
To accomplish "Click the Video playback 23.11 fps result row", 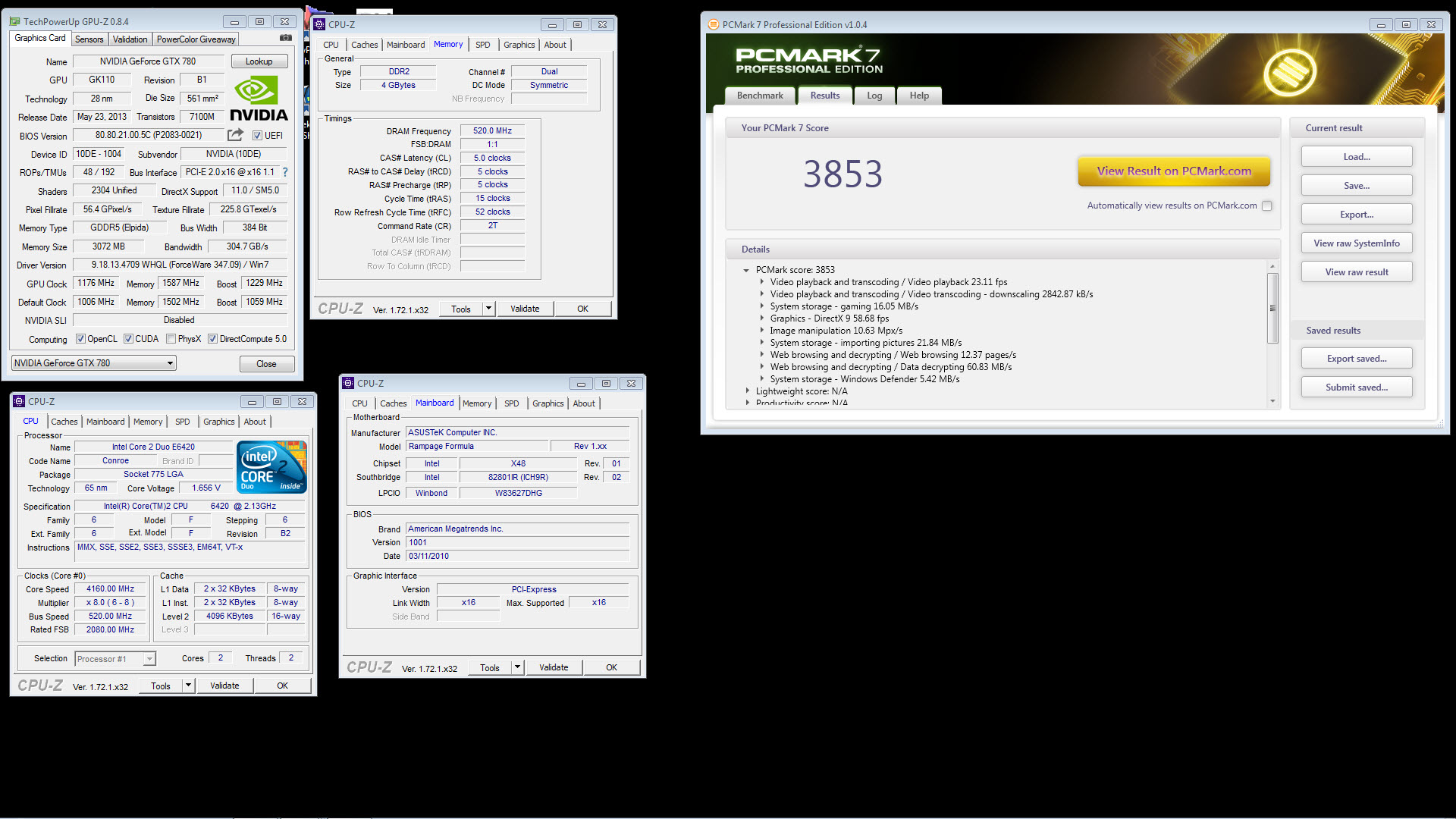I will [888, 282].
